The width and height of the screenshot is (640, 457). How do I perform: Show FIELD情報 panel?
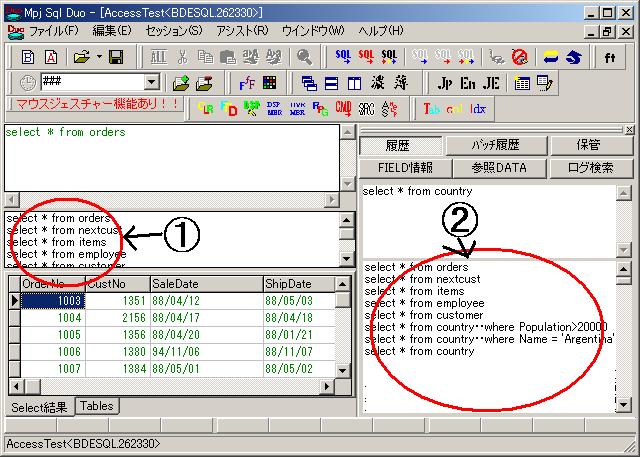tap(405, 168)
